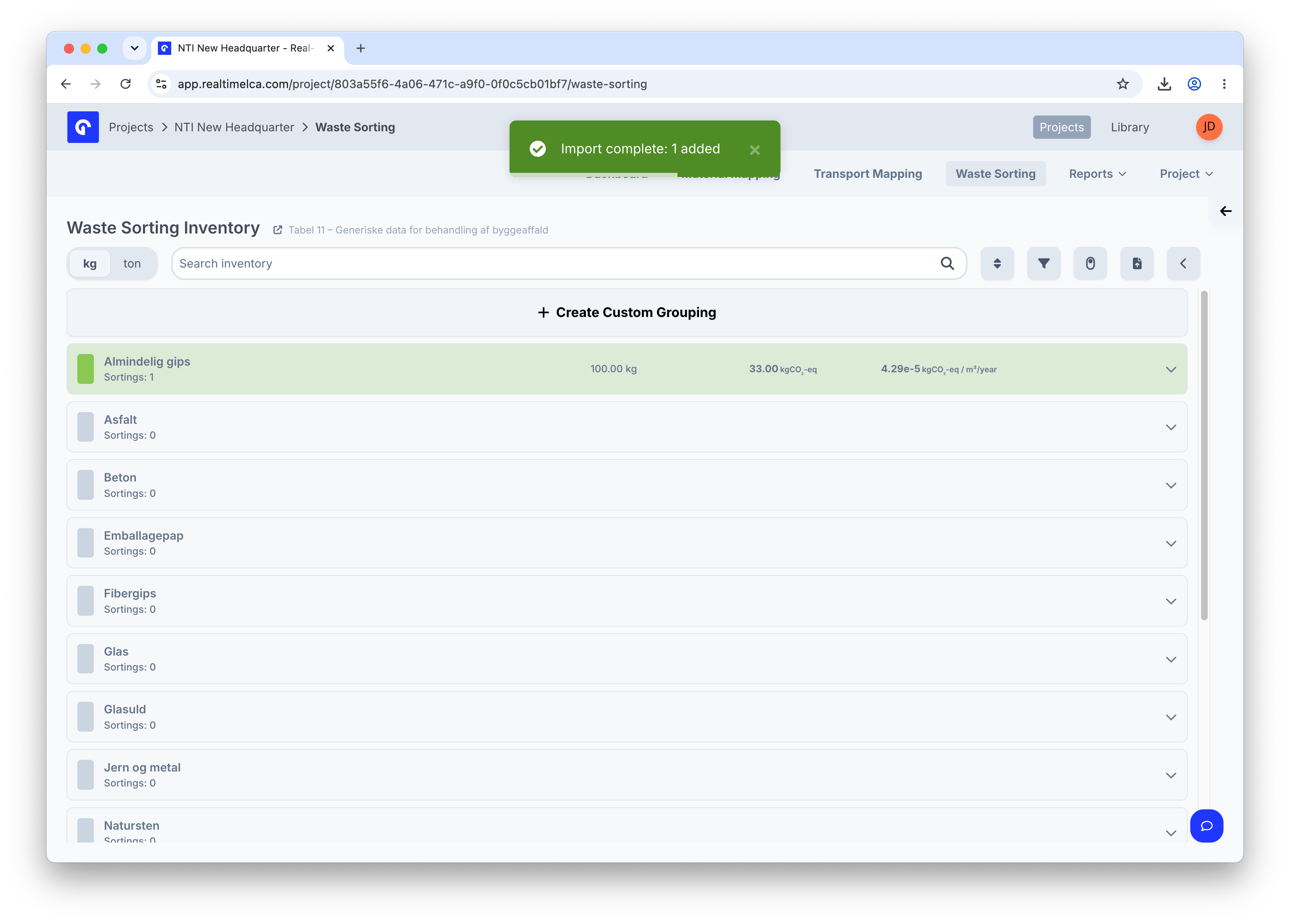Expand the Glas row

1171,659
